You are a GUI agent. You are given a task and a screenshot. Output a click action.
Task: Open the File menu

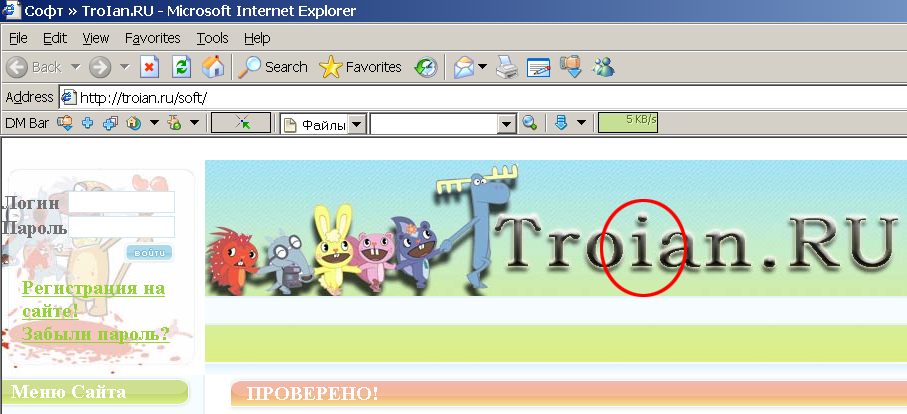coord(19,39)
